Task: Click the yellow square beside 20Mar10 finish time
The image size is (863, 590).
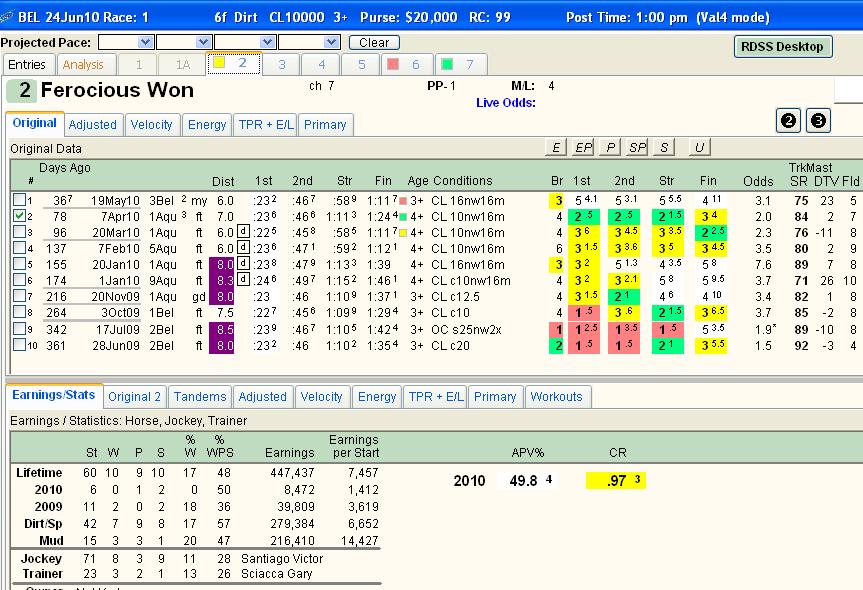Action: [403, 233]
